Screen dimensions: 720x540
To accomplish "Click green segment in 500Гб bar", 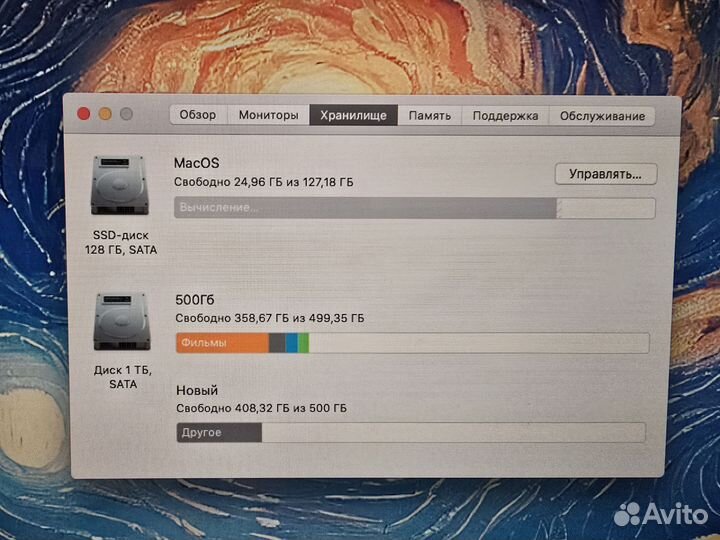I will coord(304,343).
